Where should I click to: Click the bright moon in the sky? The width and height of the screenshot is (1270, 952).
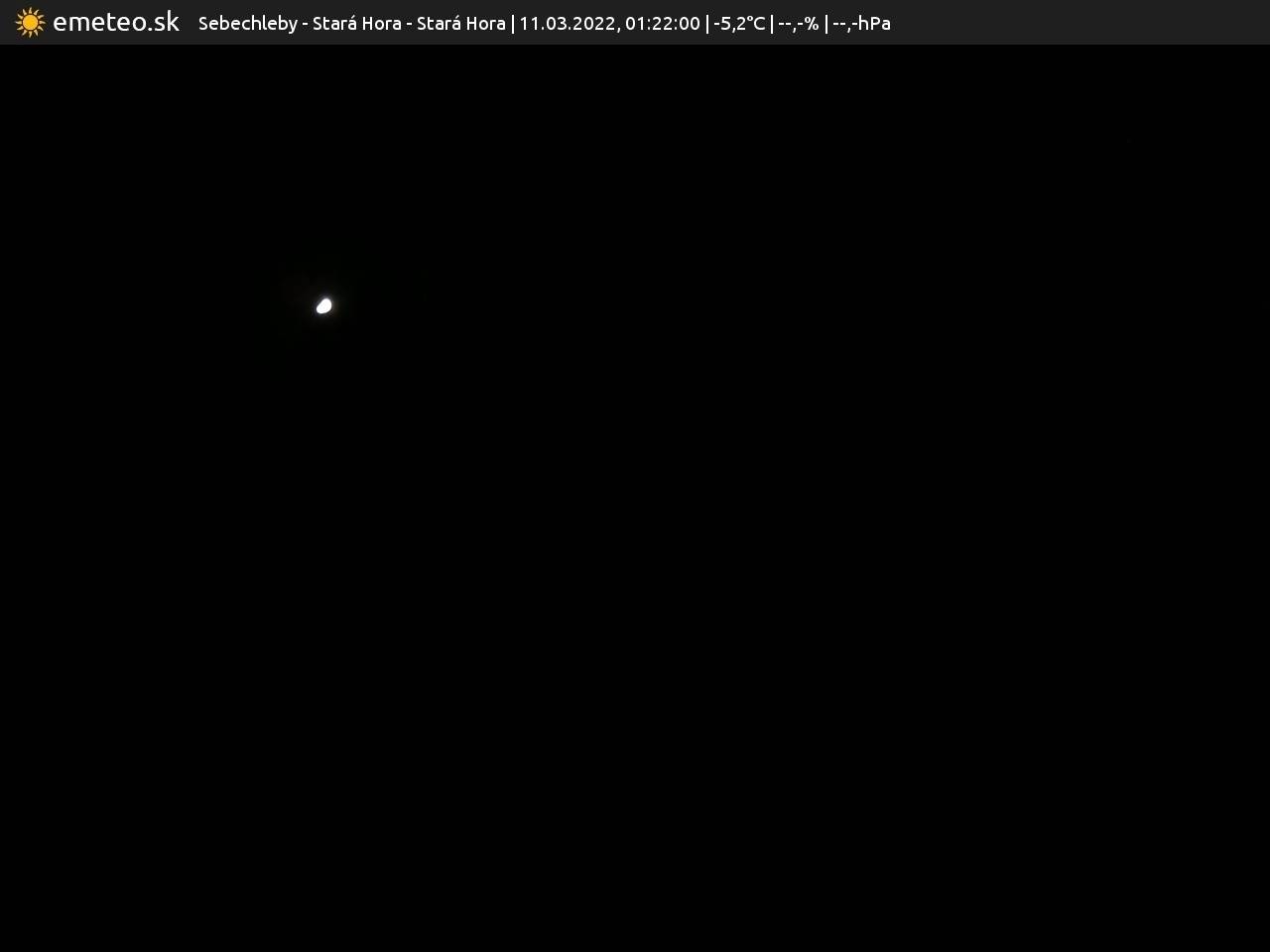(323, 305)
